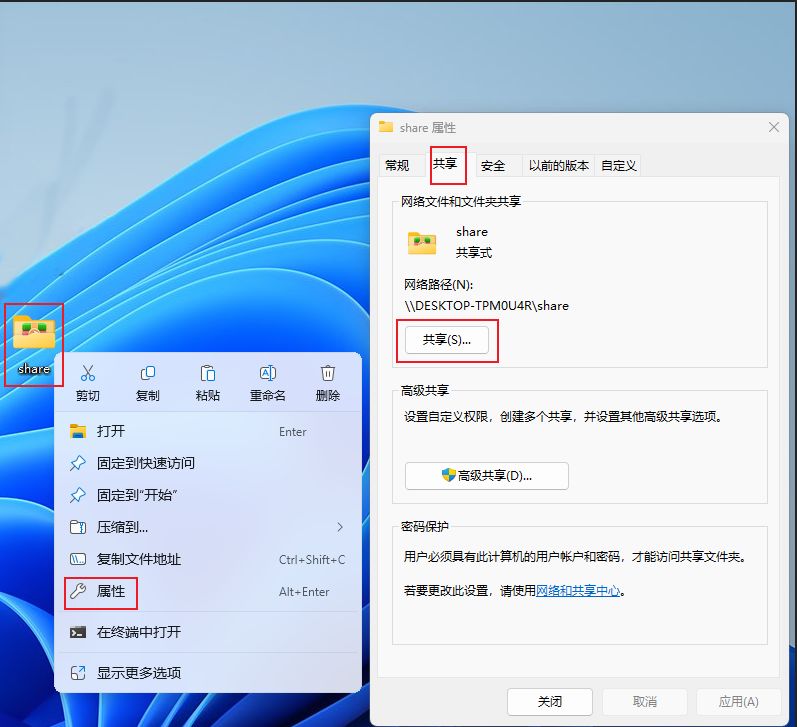
Task: Select 在终端中打开 menu entry
Action: [x=139, y=632]
